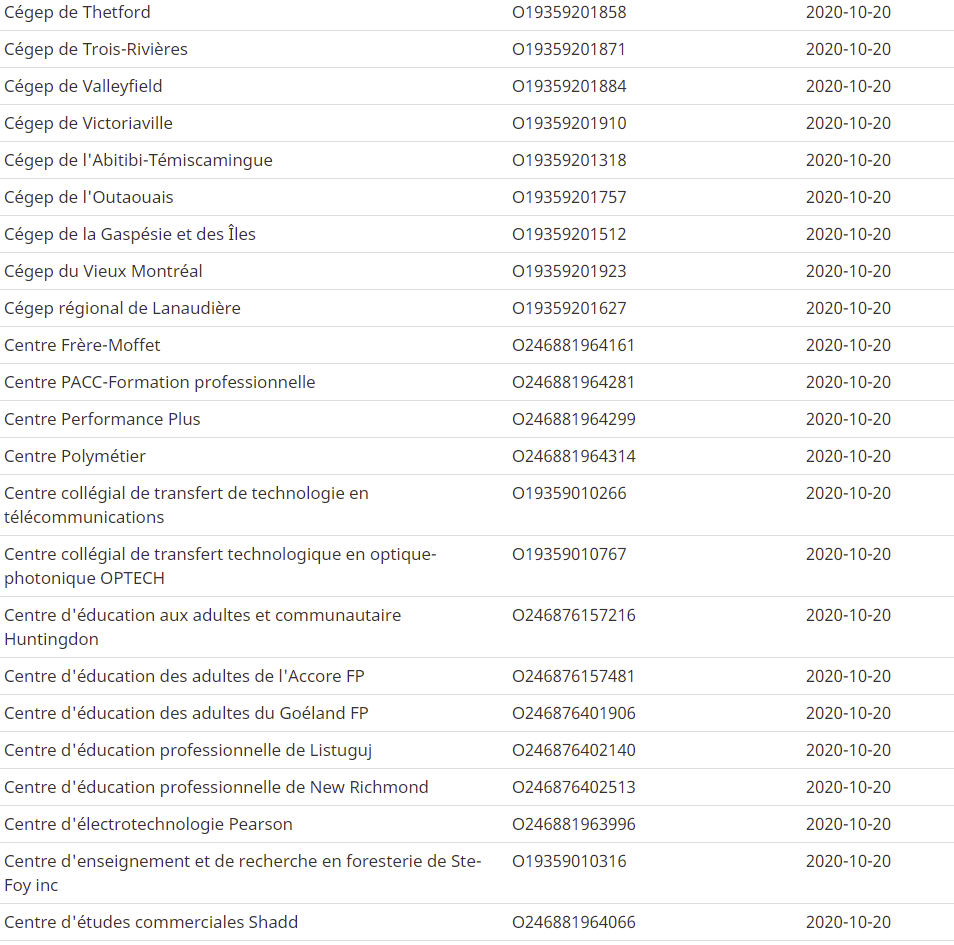Select Centre d'électrotechnologie Pearson
Screen dimensions: 954x945
tap(148, 825)
